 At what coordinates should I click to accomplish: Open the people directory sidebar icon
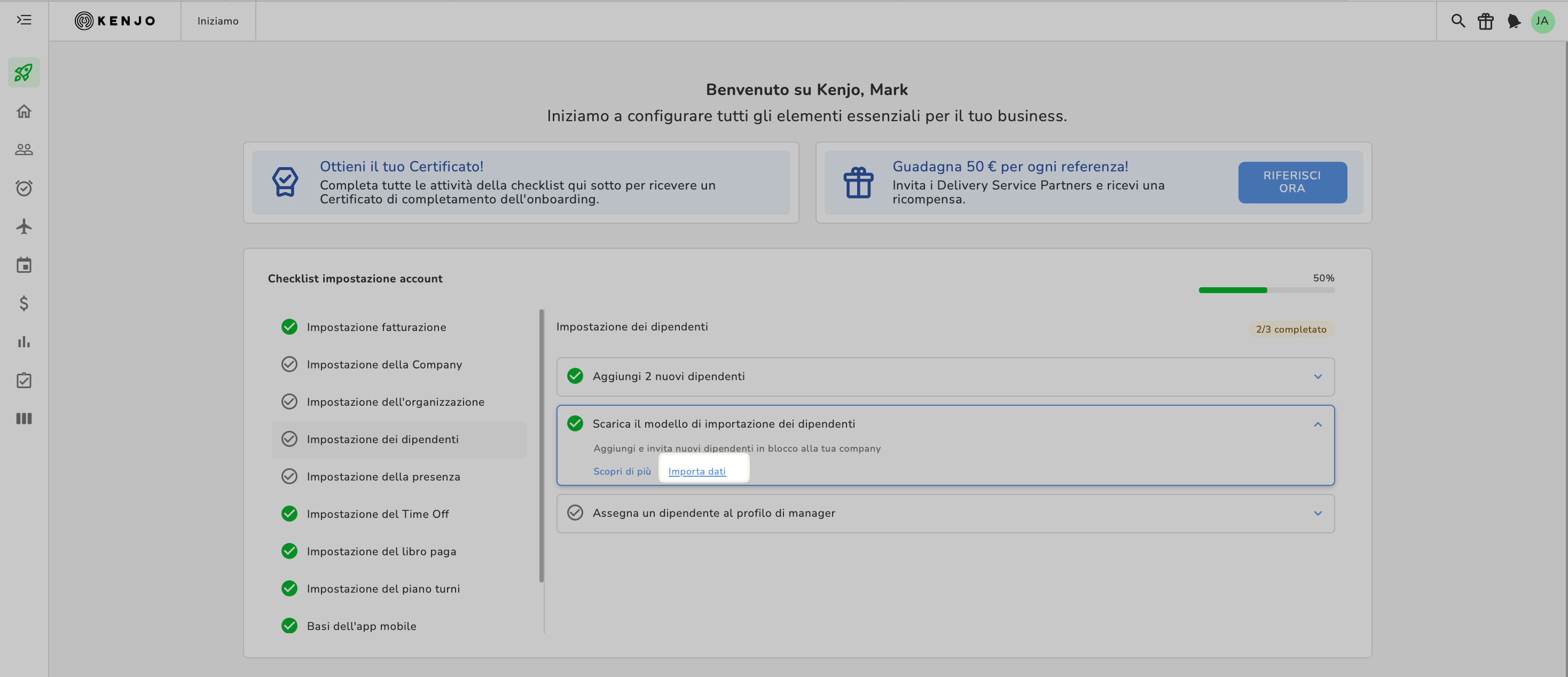[x=23, y=149]
